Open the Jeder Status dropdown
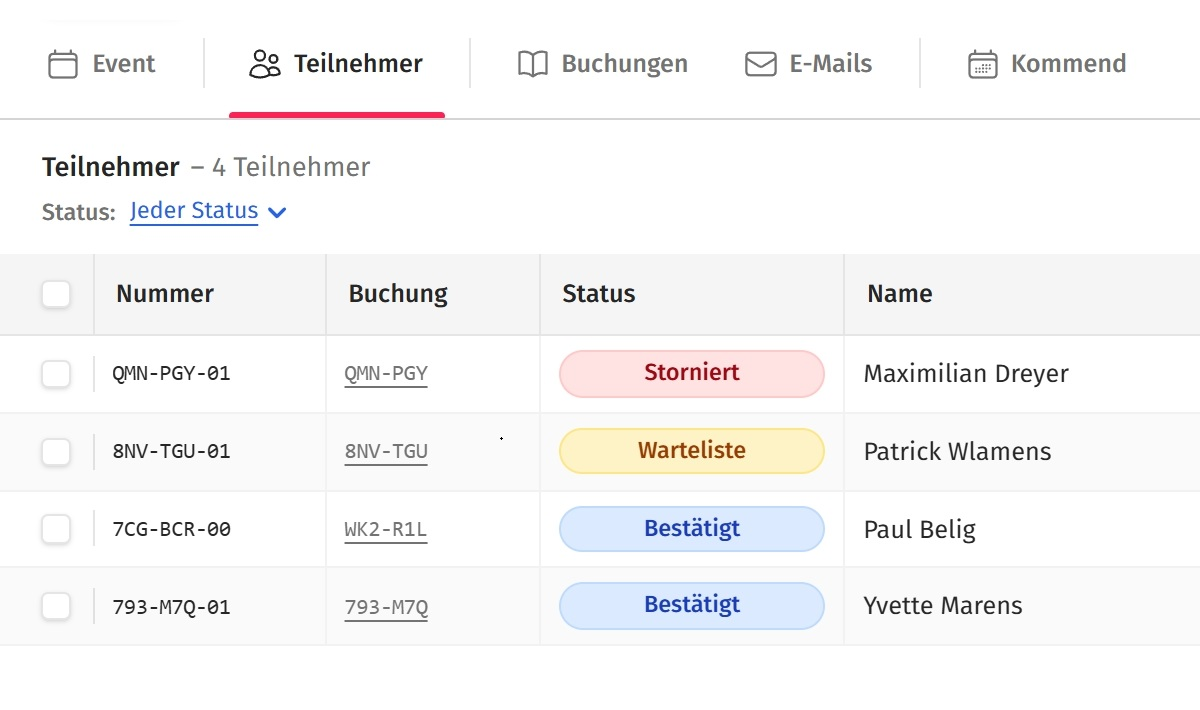Screen dimensions: 1200x710 [x=194, y=210]
